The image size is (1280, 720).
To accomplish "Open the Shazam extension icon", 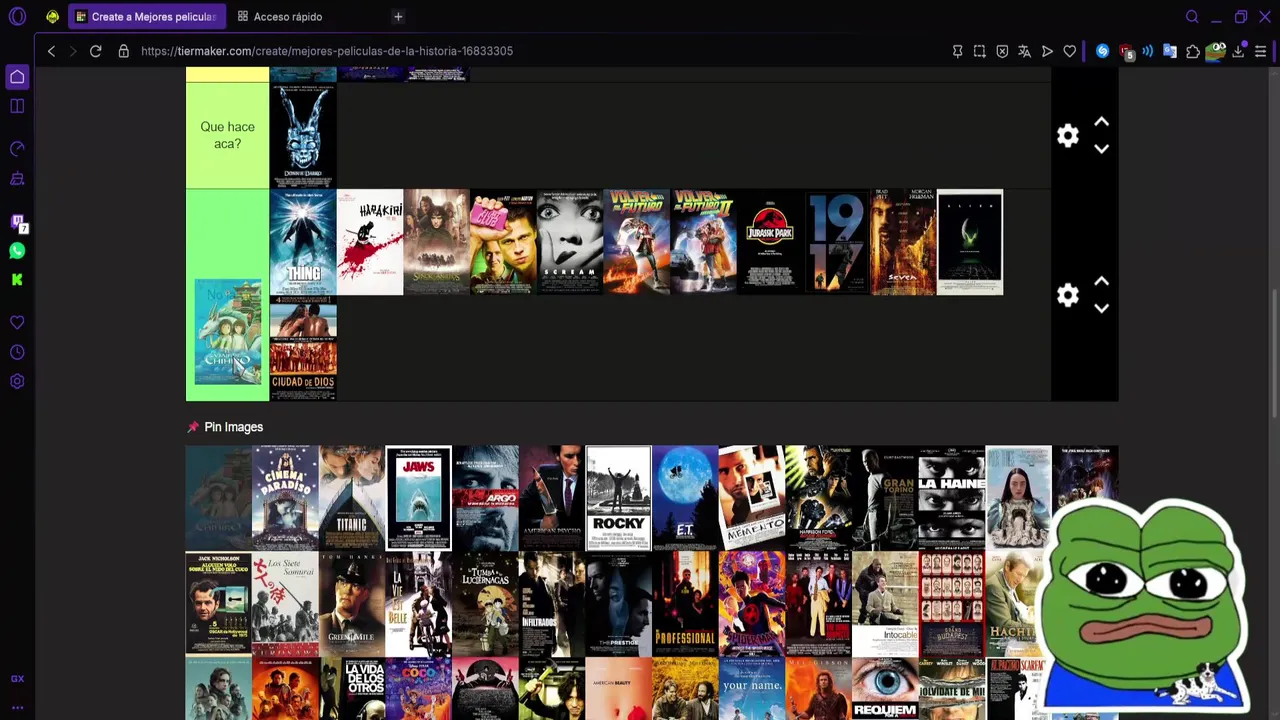I will point(1102,51).
